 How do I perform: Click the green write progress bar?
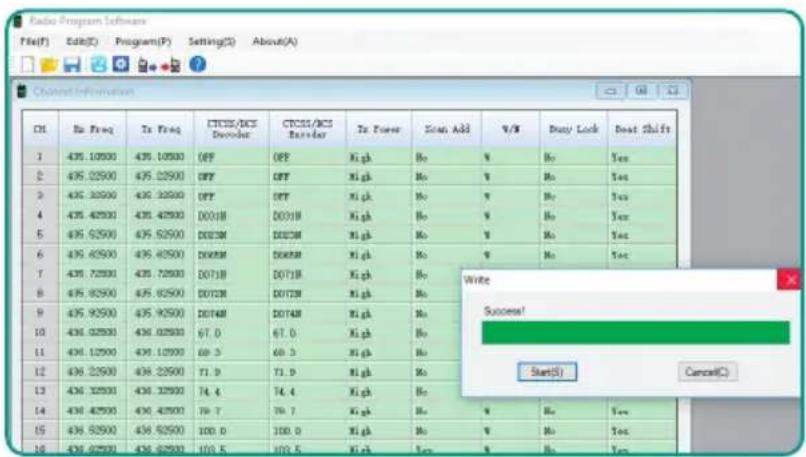635,333
